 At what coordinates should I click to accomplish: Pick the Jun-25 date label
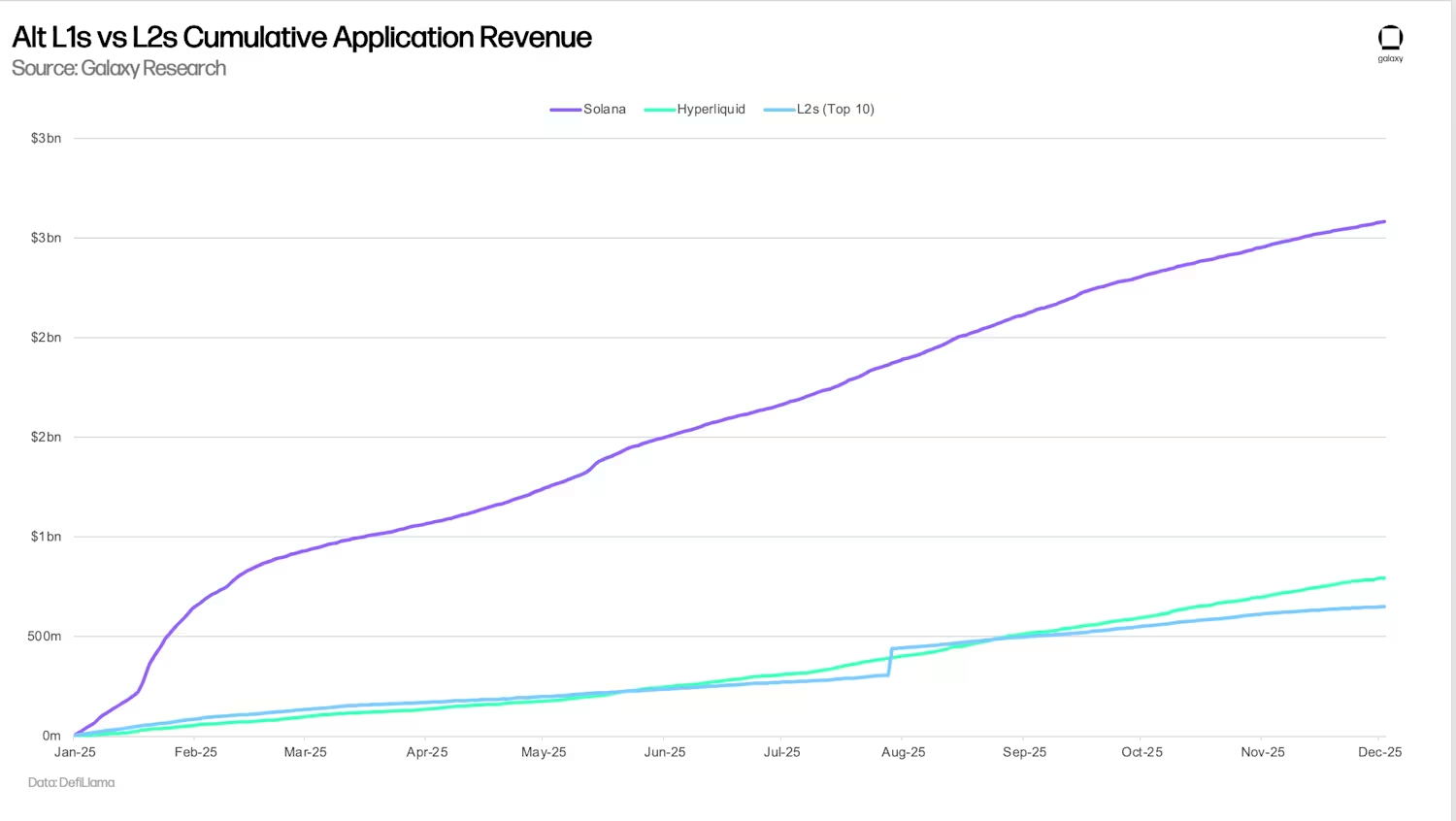665,752
